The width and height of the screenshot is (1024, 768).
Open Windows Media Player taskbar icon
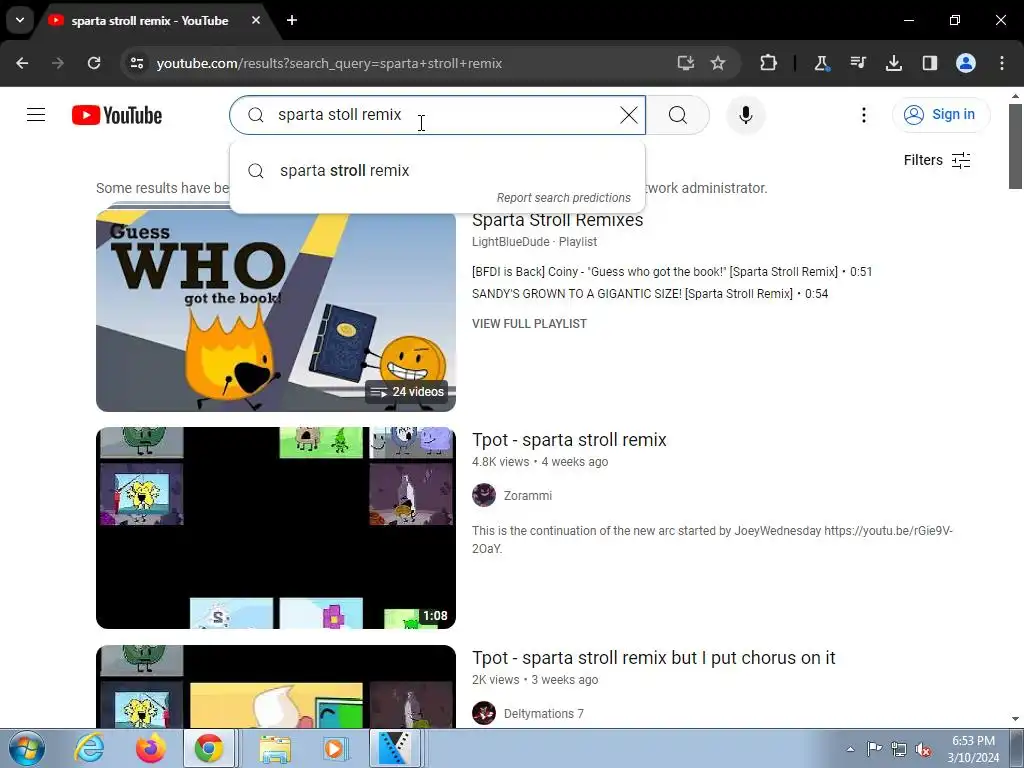(x=336, y=748)
